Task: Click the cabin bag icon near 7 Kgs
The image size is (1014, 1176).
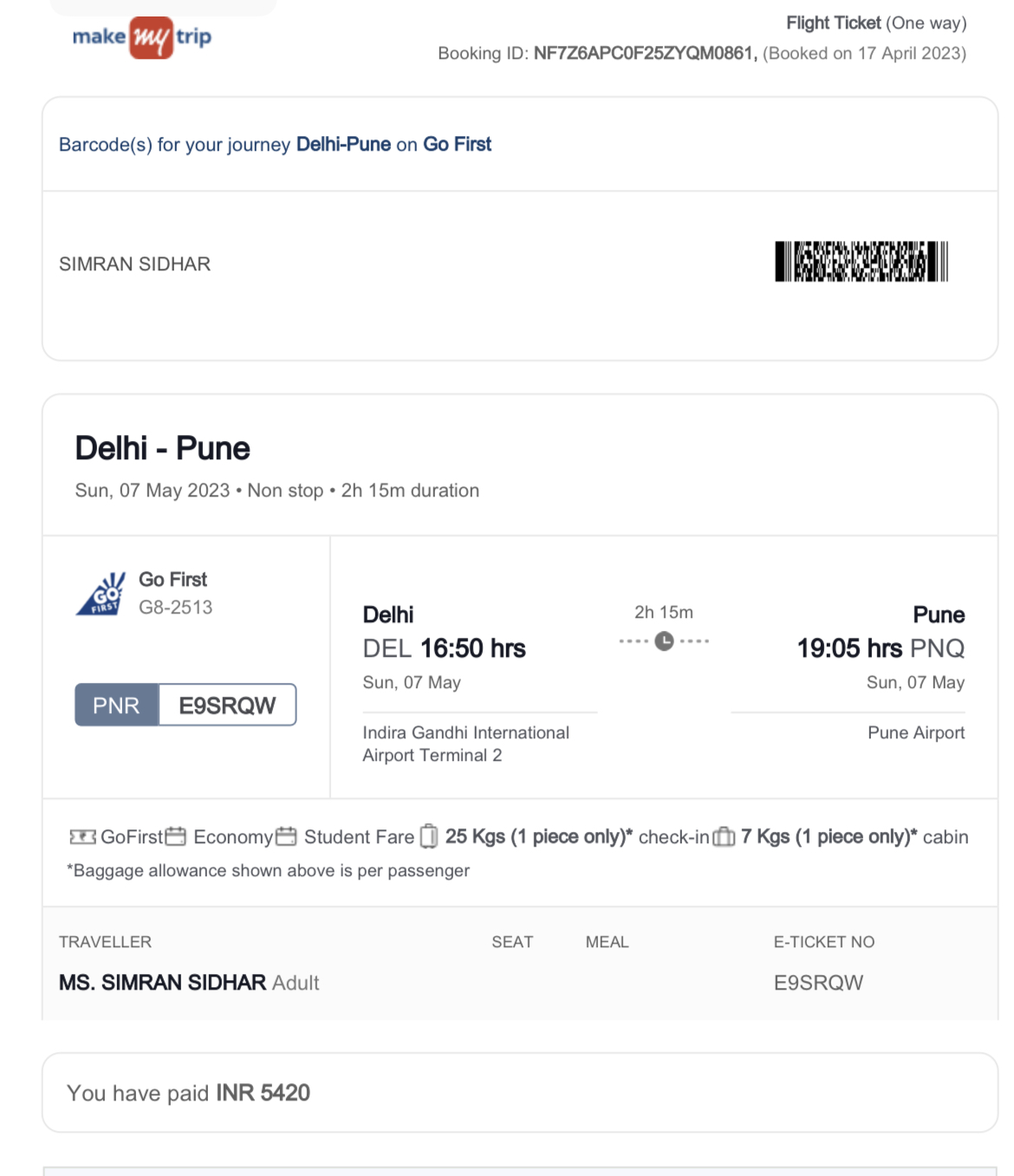Action: click(x=724, y=837)
